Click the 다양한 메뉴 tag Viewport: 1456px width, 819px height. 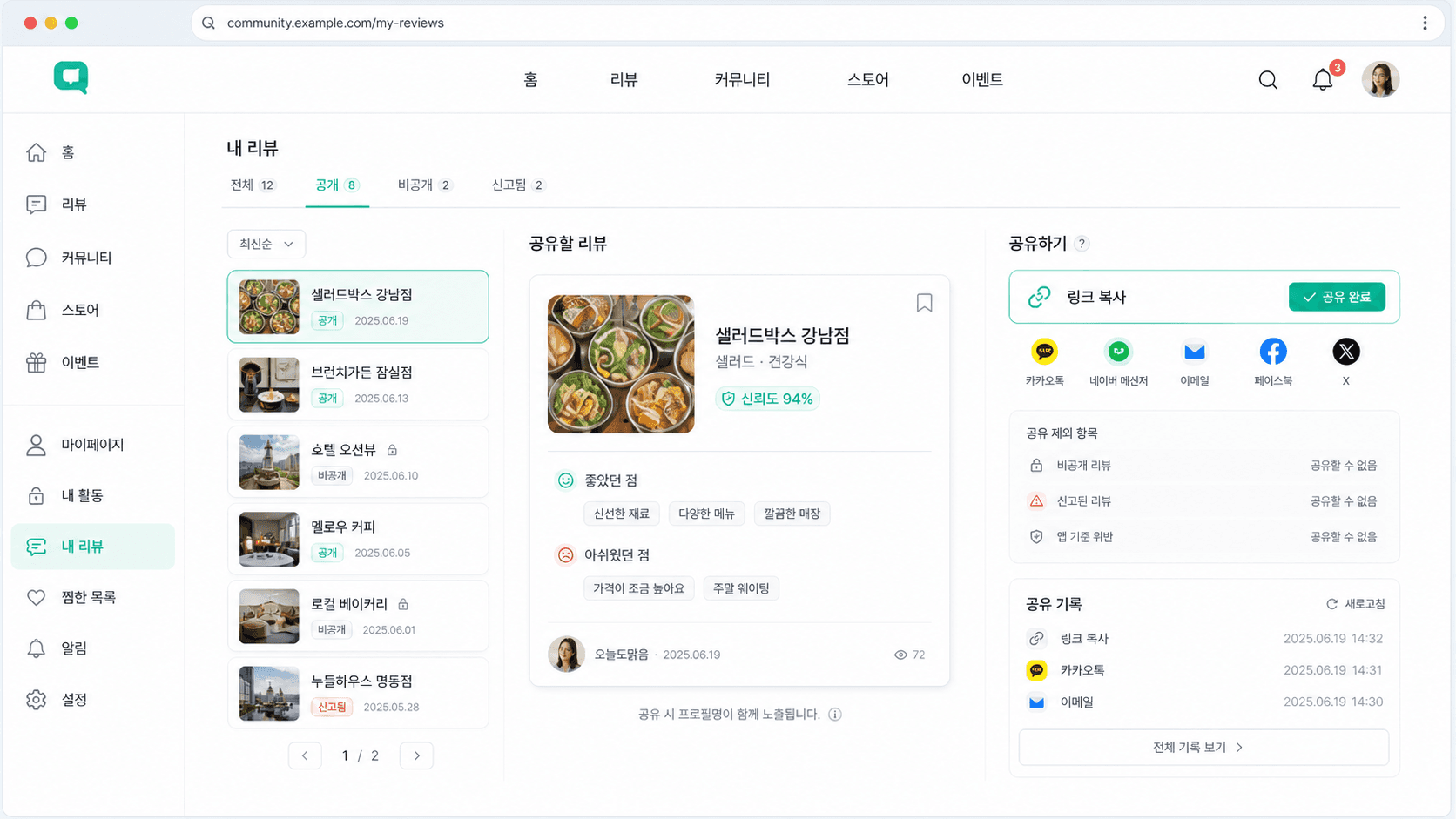click(x=706, y=514)
